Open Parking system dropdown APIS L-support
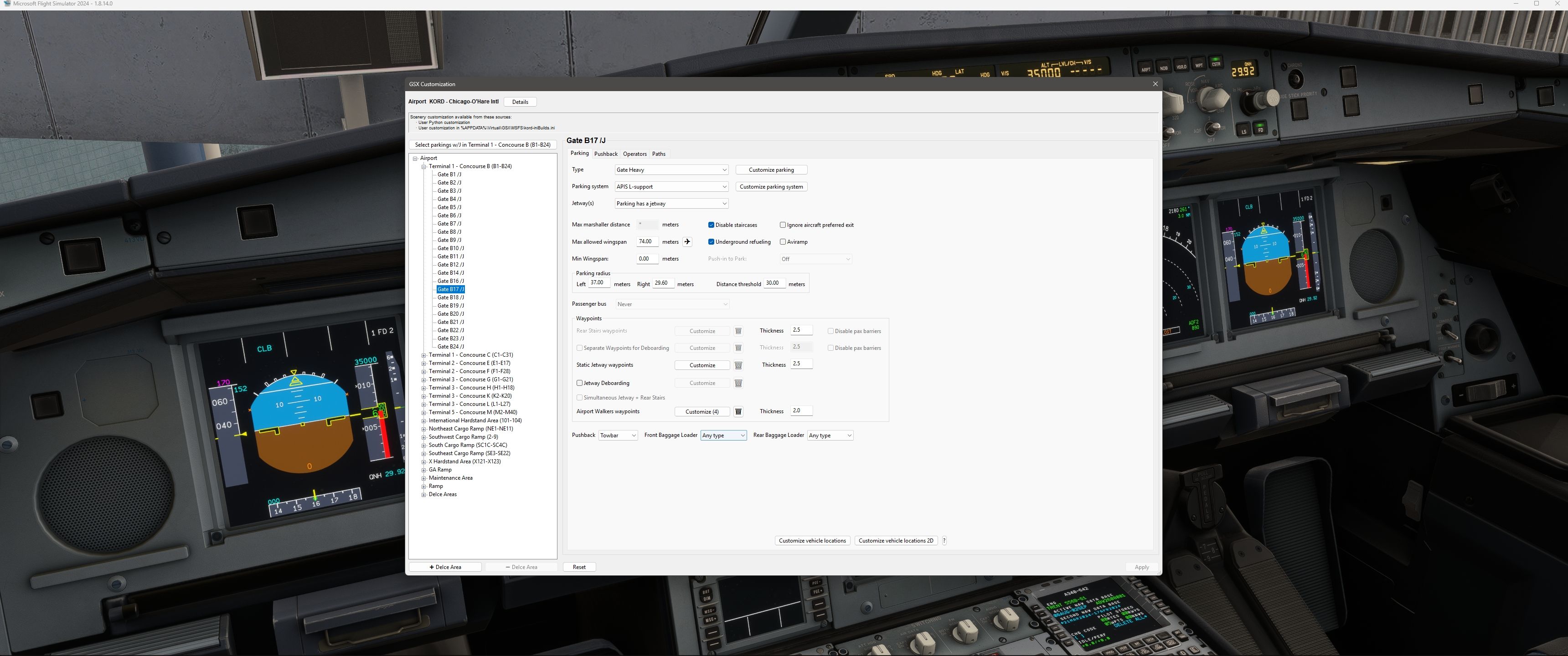 671,187
